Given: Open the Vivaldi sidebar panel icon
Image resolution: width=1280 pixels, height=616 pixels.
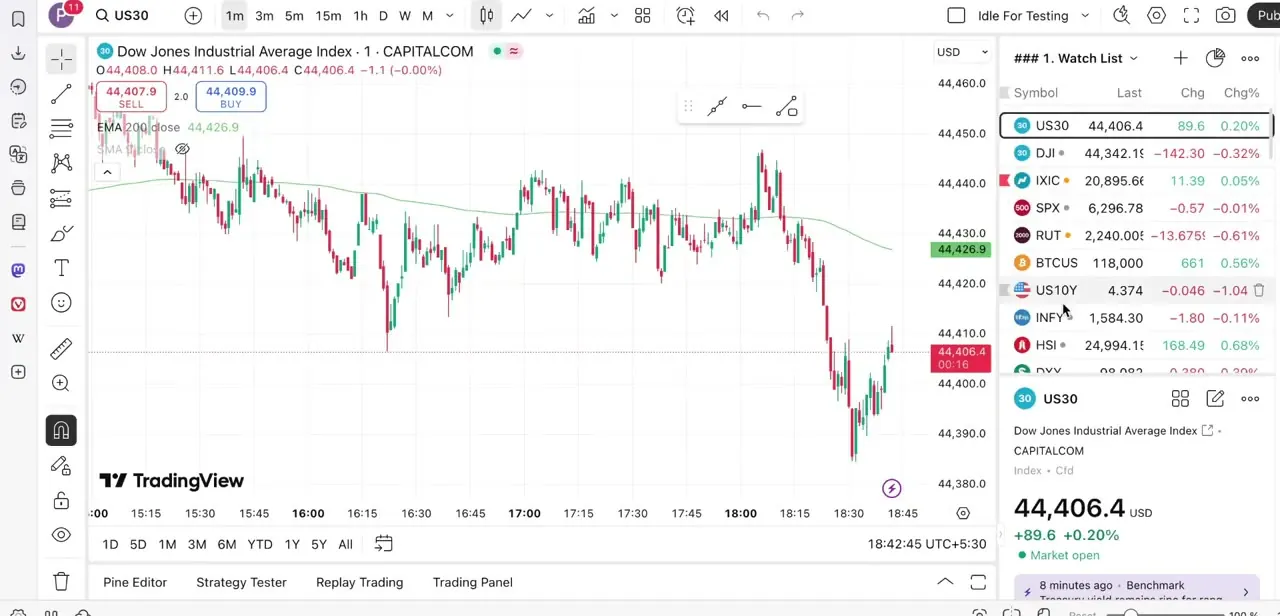Looking at the screenshot, I should (x=18, y=304).
